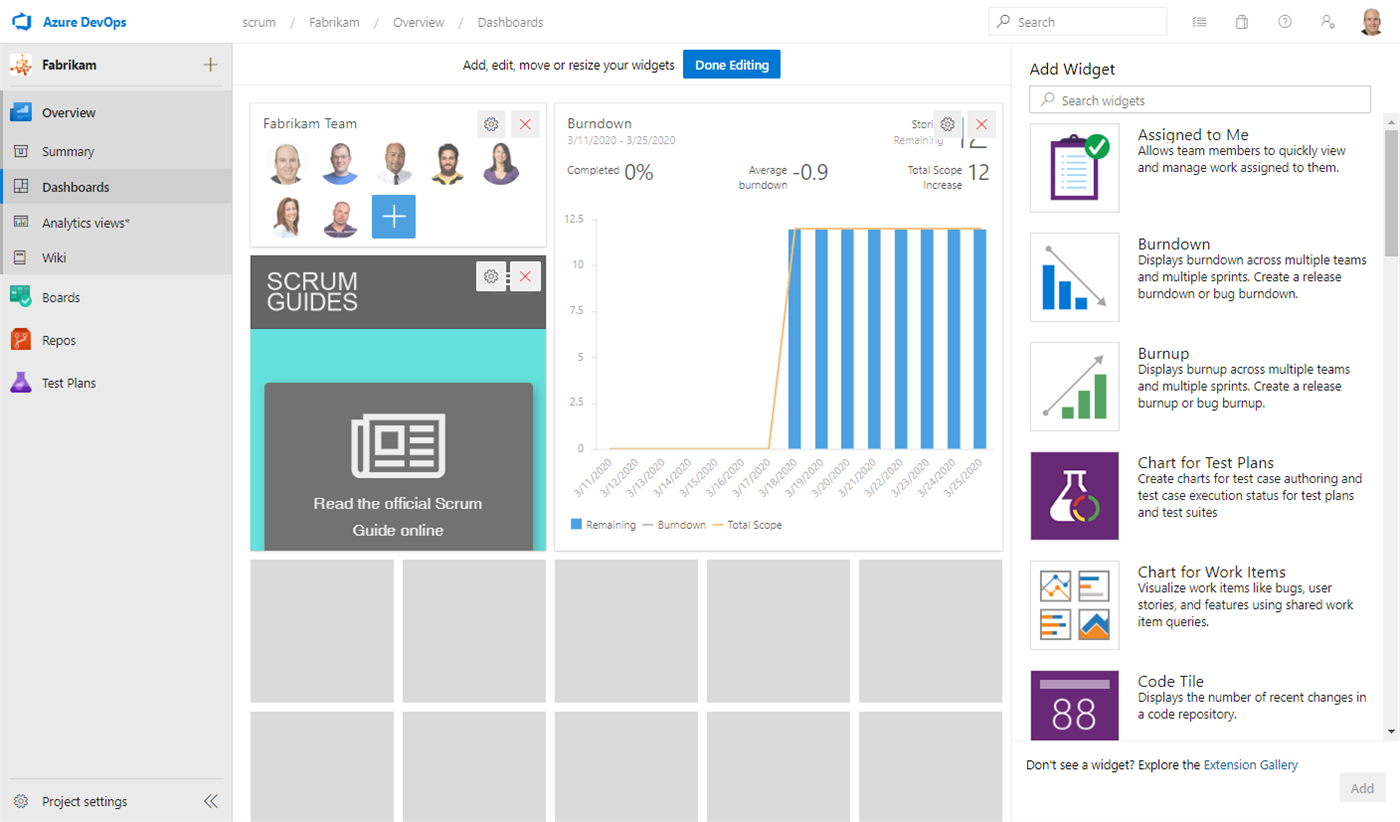Select Chart for Test Plans widget icon
The width and height of the screenshot is (1400, 822).
pyautogui.click(x=1075, y=496)
